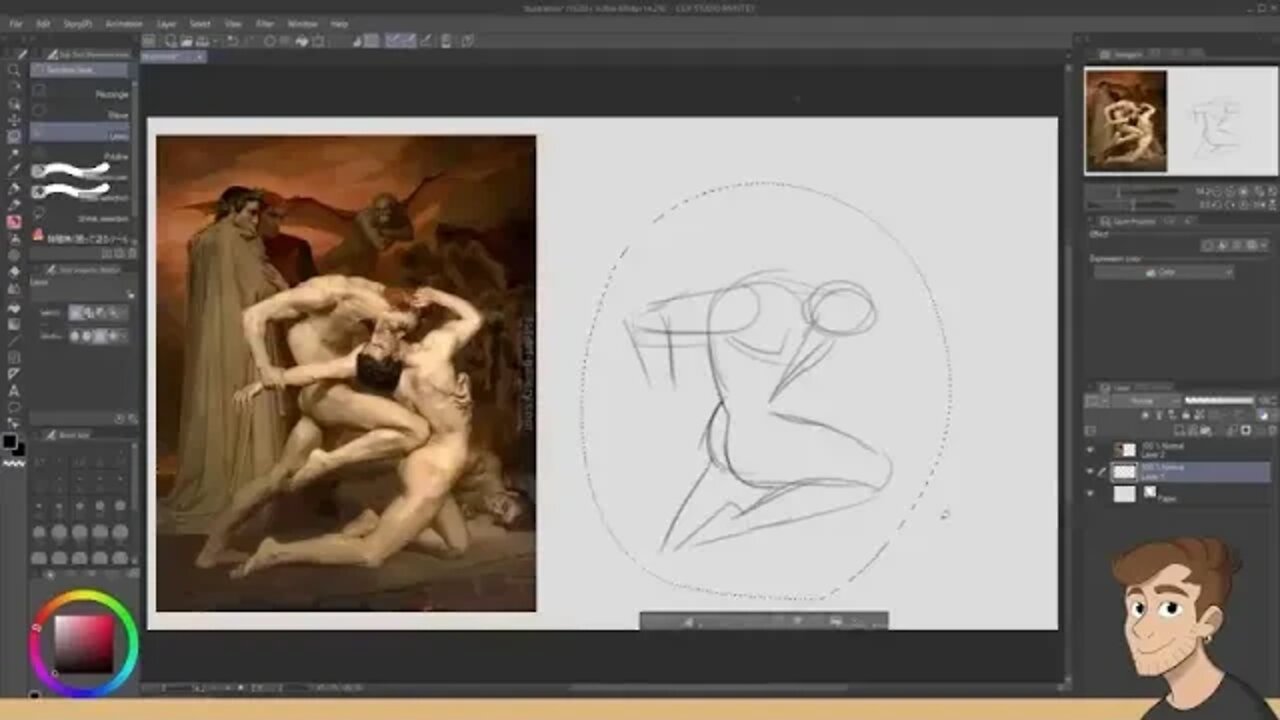1280x720 pixels.
Task: Choose the Polyline selection sub tool
Action: coord(80,156)
